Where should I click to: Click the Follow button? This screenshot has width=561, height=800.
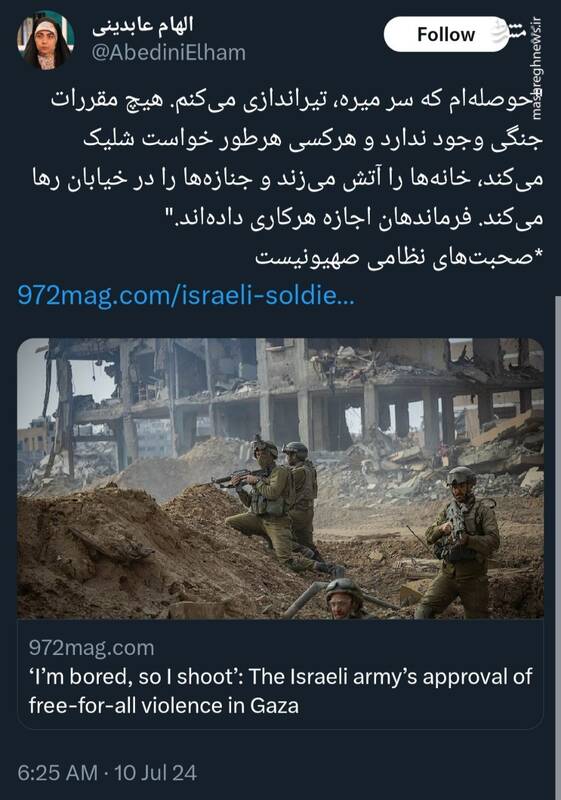click(446, 34)
